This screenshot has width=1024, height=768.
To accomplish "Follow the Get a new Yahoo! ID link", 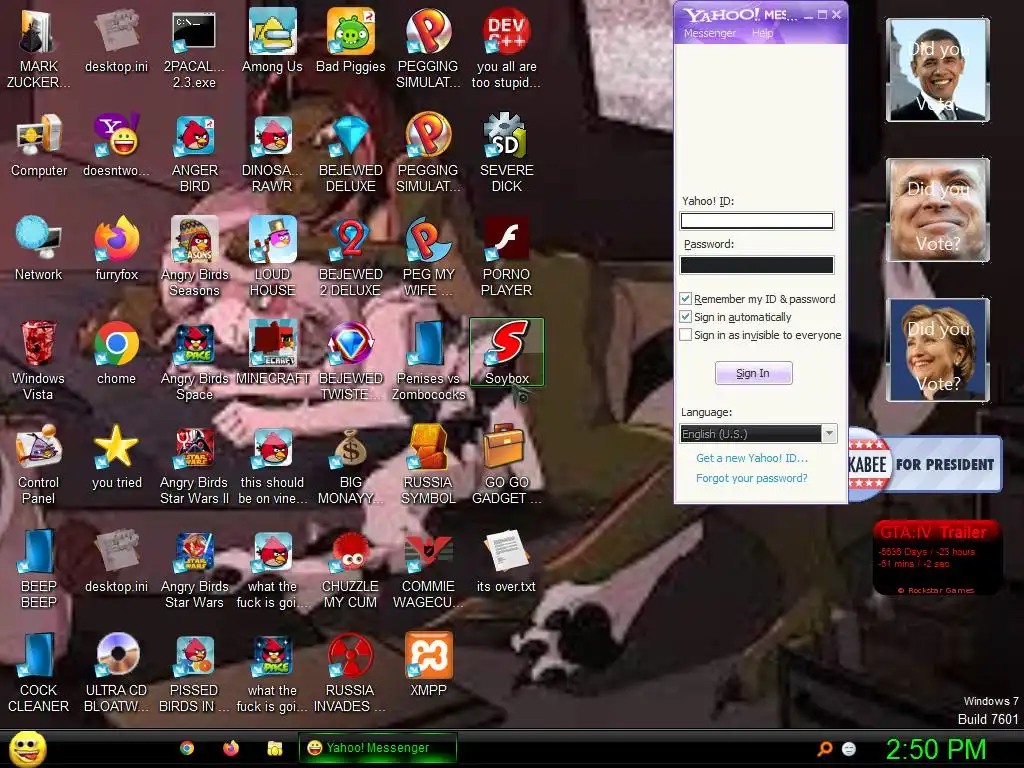I will click(752, 458).
